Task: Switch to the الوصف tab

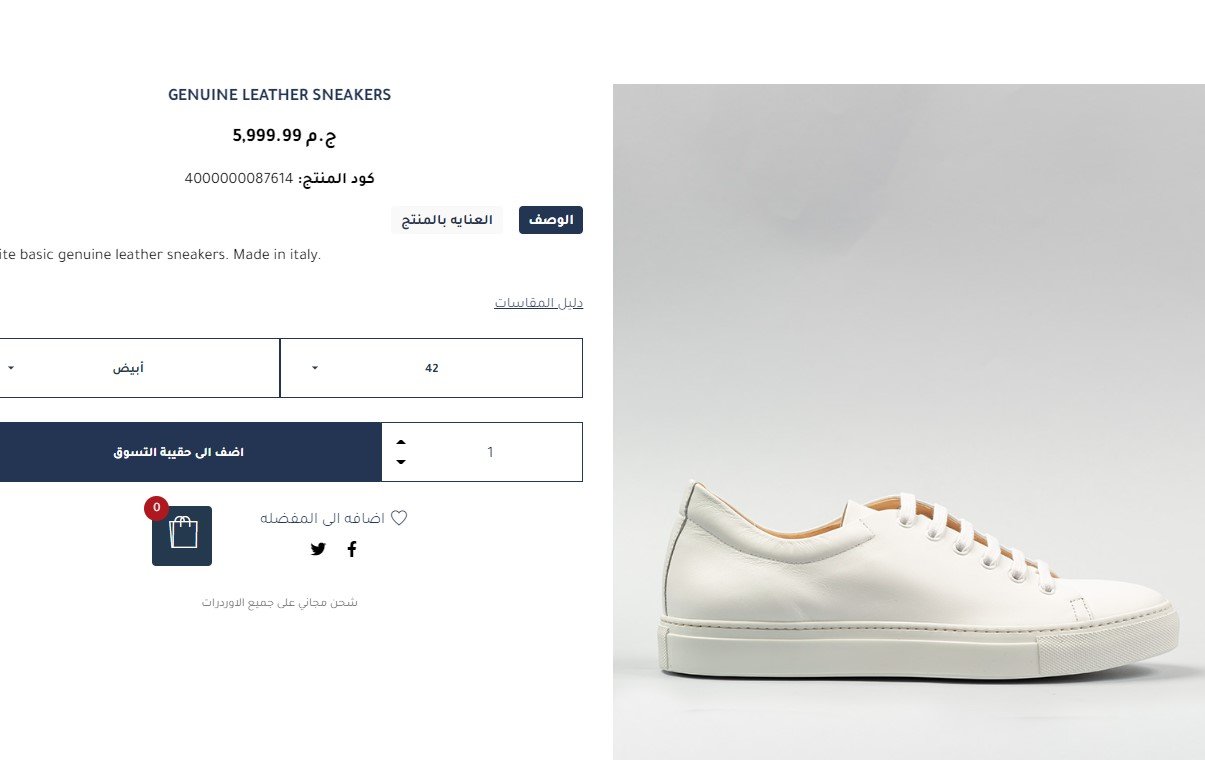Action: coord(550,220)
